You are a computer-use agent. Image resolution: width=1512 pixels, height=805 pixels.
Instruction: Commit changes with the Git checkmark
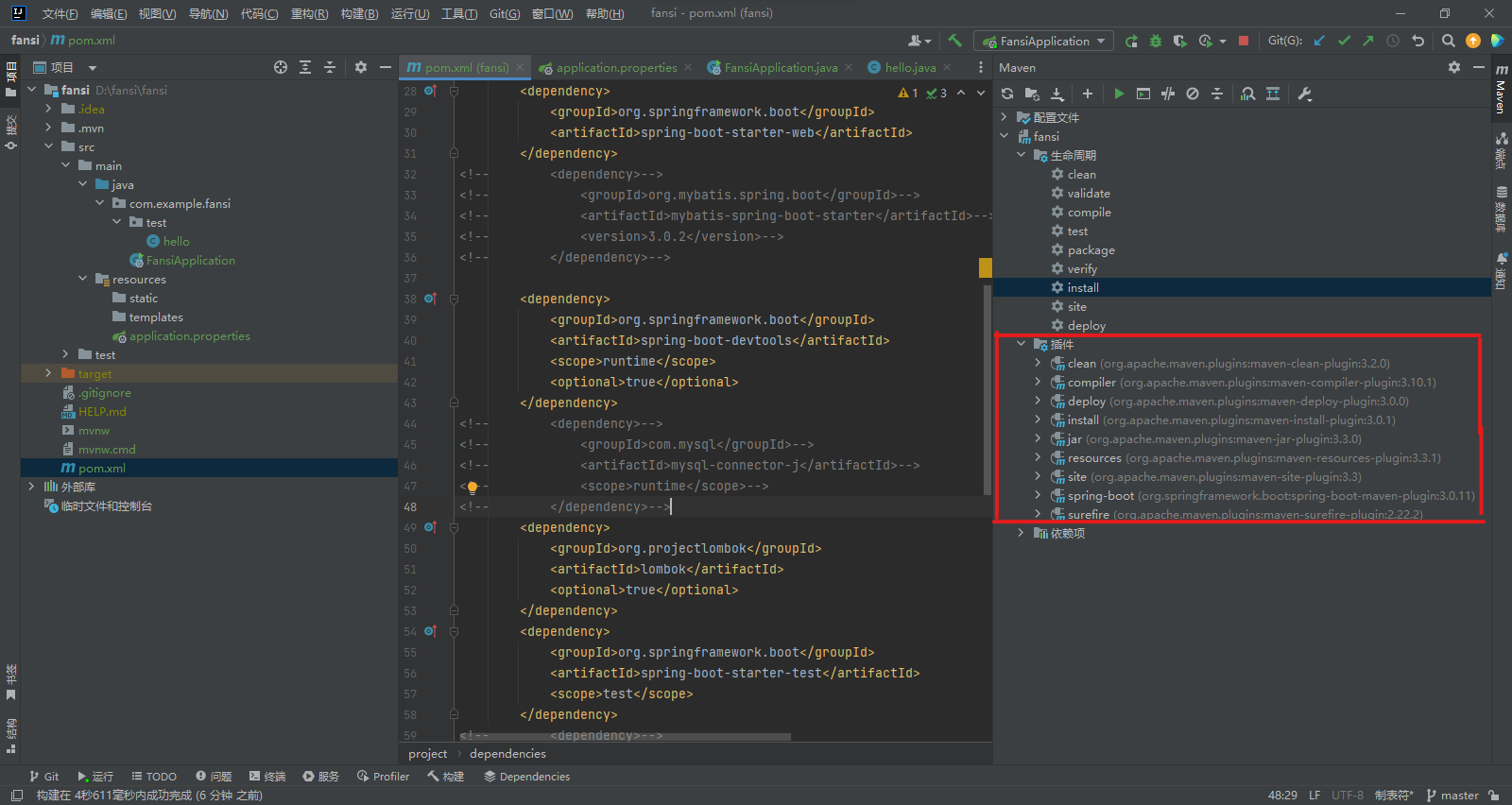[1344, 41]
